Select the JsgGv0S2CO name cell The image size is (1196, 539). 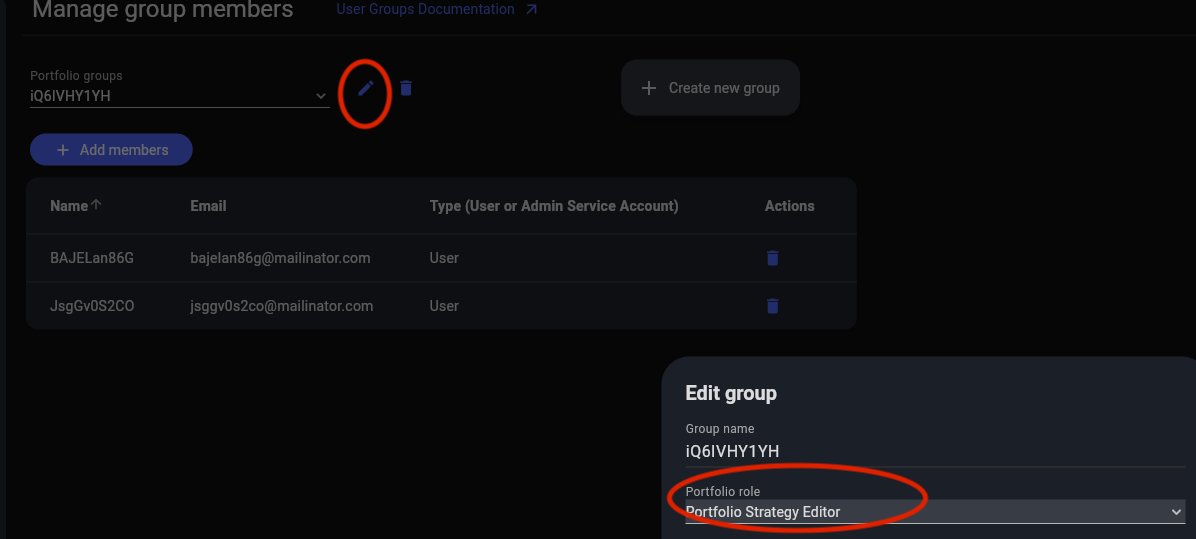tap(92, 306)
